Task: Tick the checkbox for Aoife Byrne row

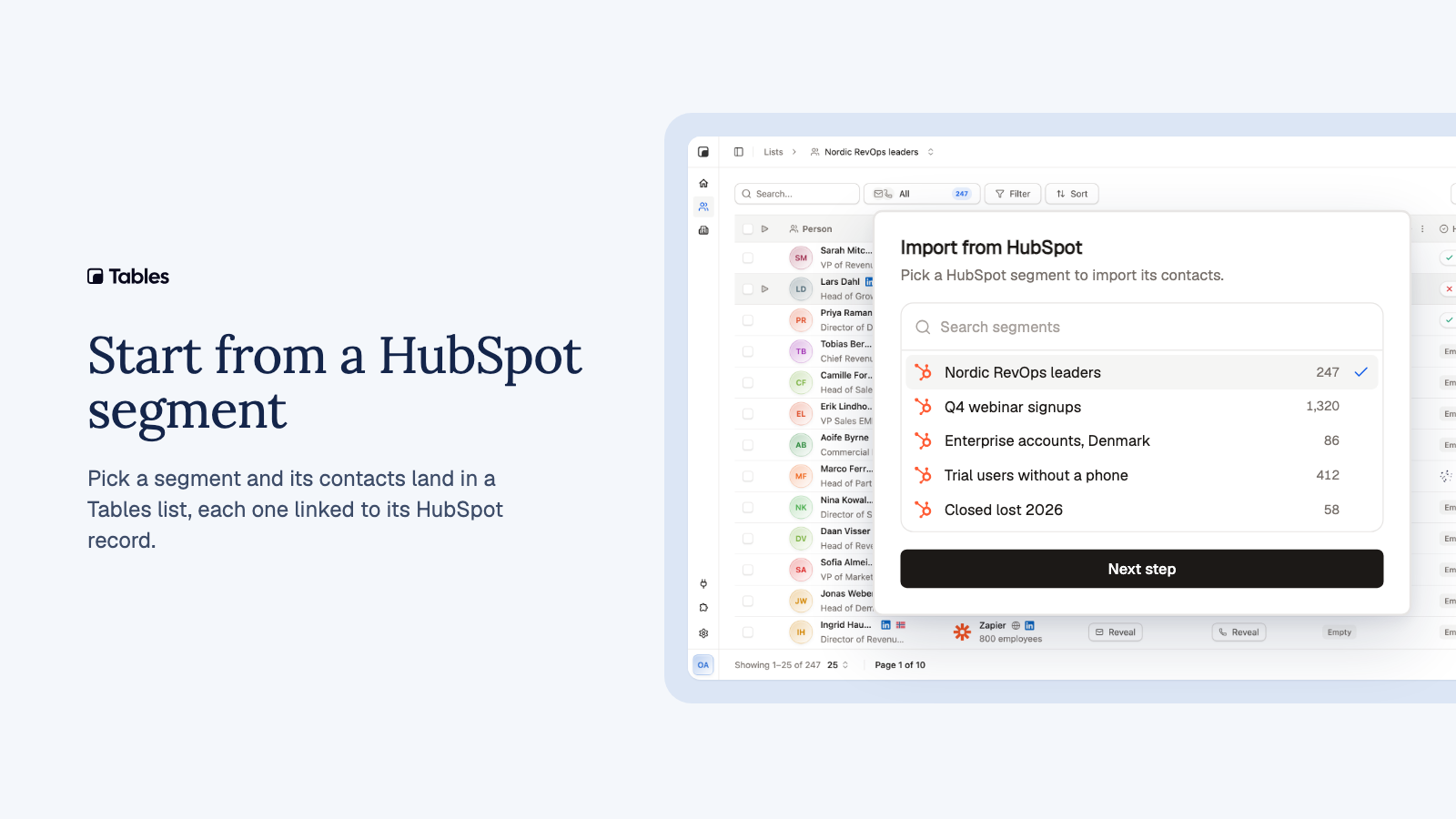Action: pos(748,445)
